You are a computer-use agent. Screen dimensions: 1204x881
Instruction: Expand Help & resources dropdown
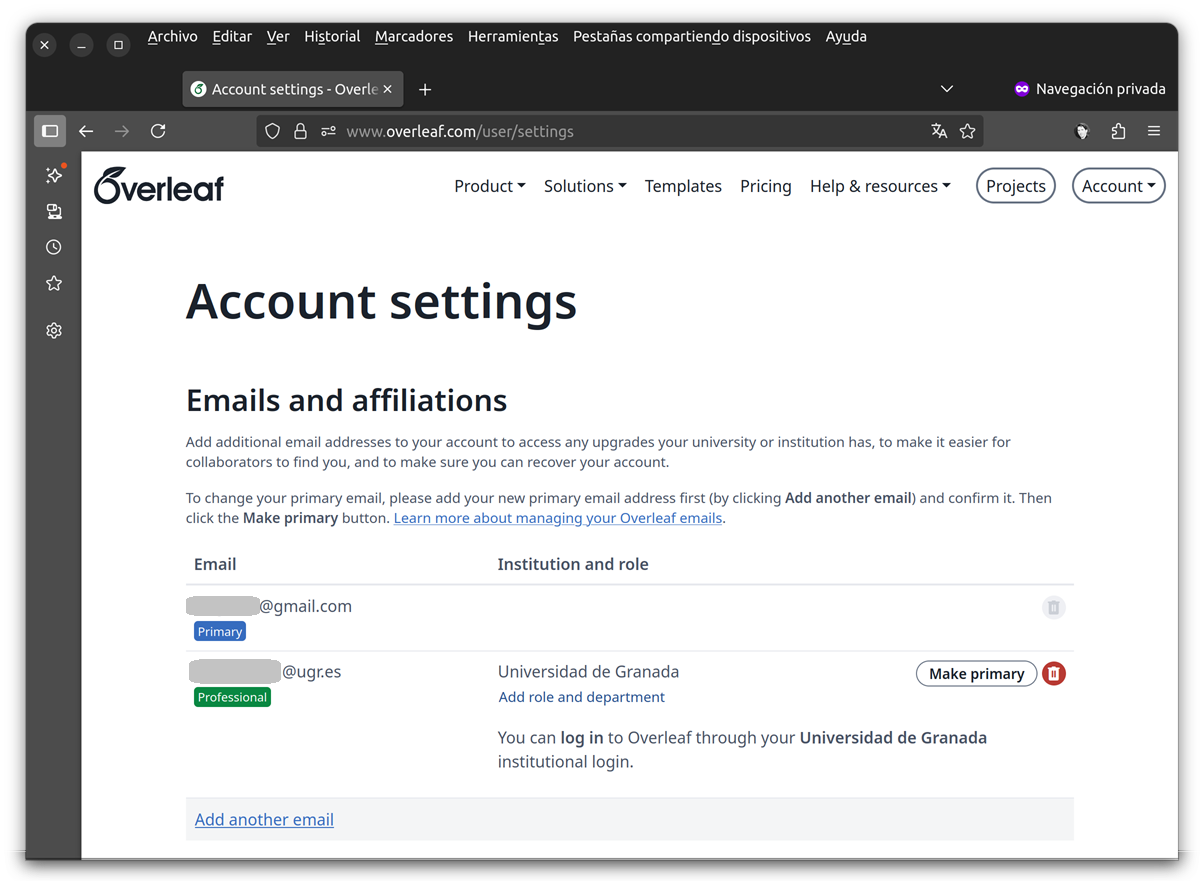(x=880, y=186)
